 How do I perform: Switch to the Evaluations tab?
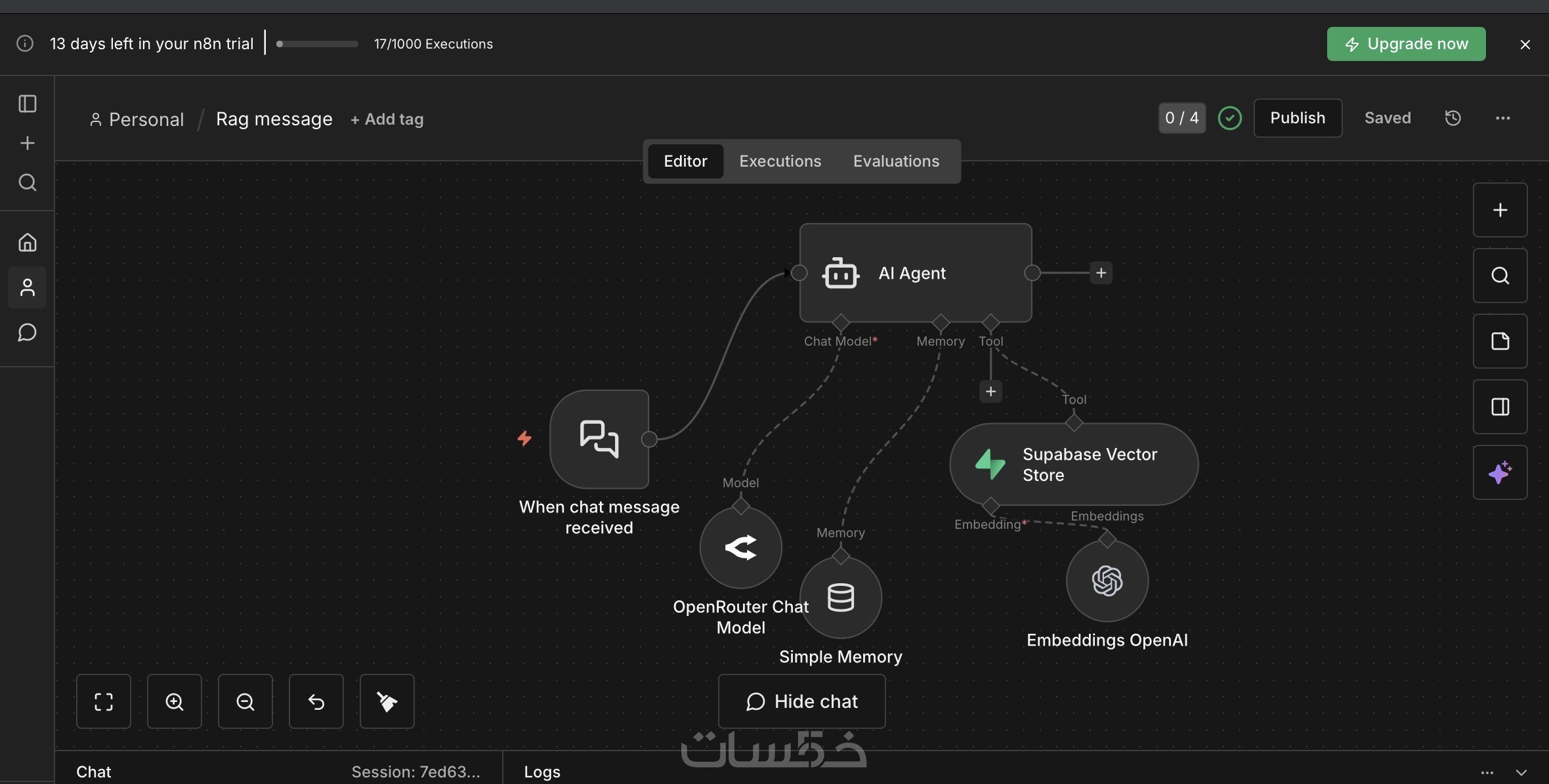(x=896, y=161)
